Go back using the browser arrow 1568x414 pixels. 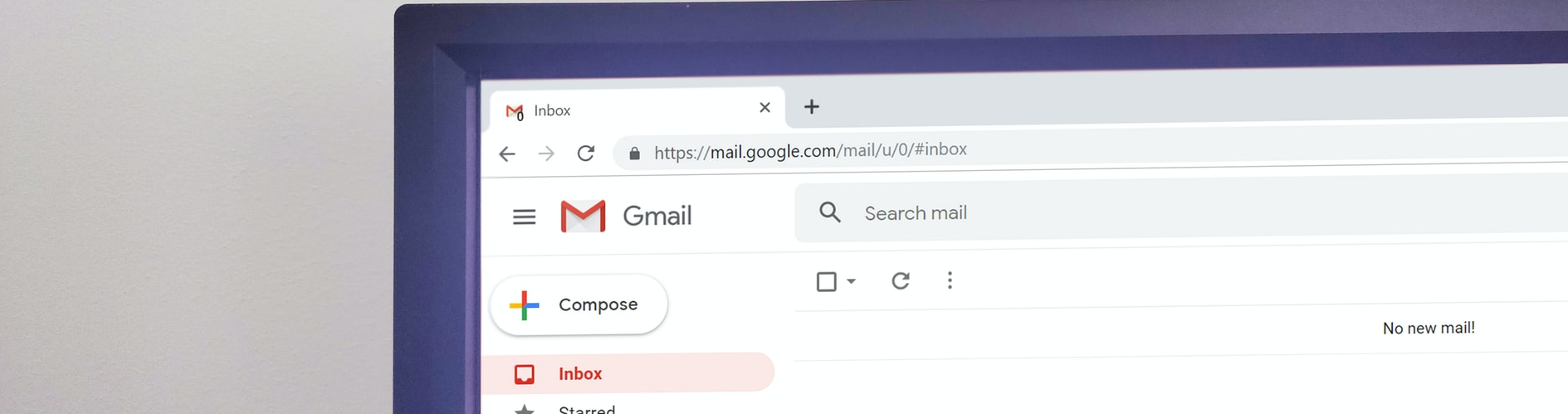click(507, 154)
